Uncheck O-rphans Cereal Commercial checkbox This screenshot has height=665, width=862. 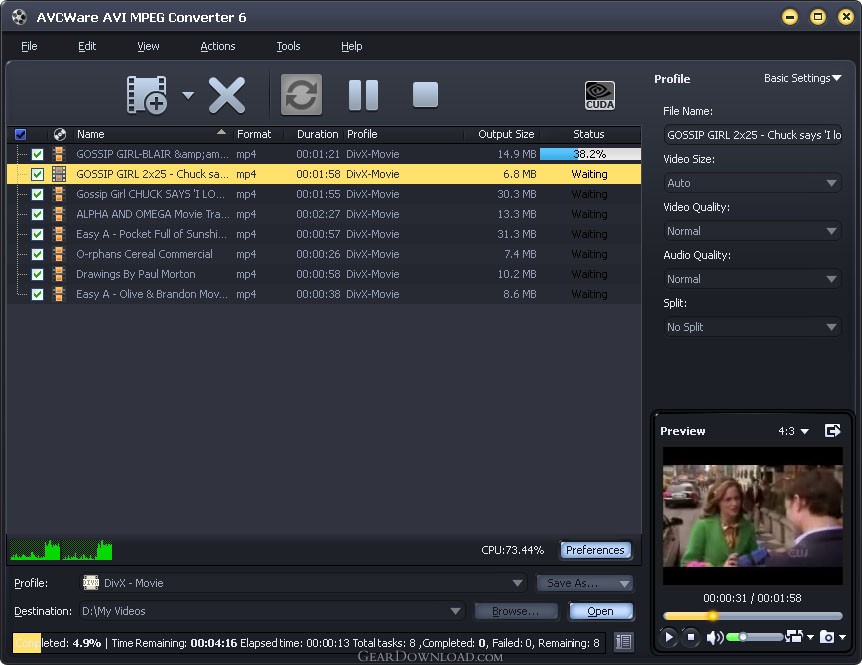coord(37,254)
